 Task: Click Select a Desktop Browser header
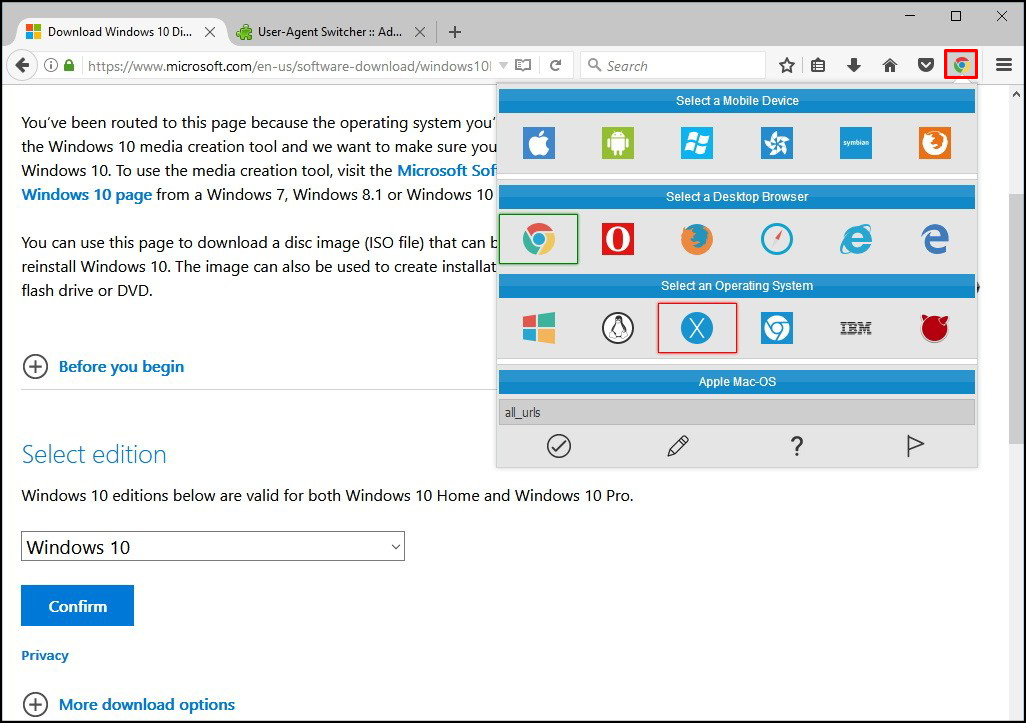[x=737, y=196]
